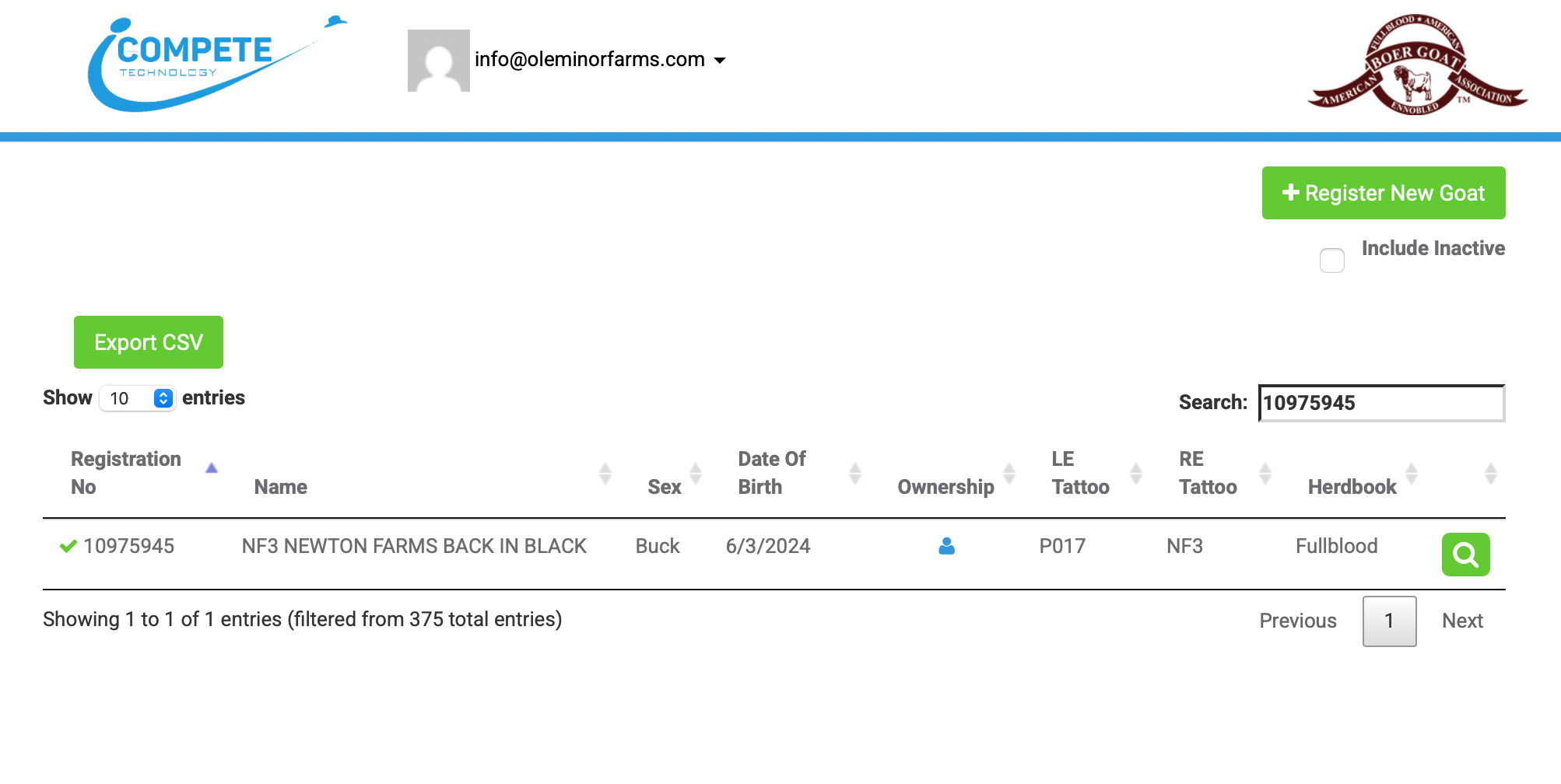Viewport: 1561px width, 784px height.
Task: Click the blue ownership person icon
Action: 946,547
